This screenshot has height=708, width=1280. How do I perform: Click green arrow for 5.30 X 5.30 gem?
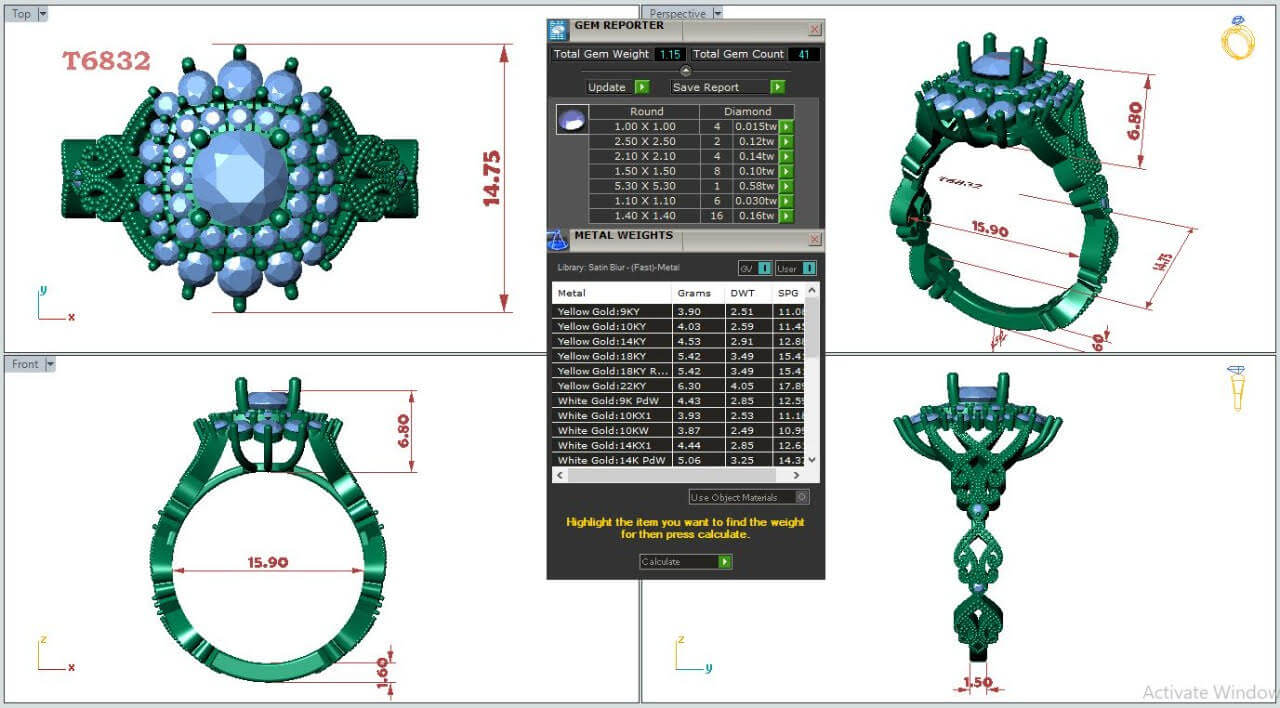[x=786, y=186]
